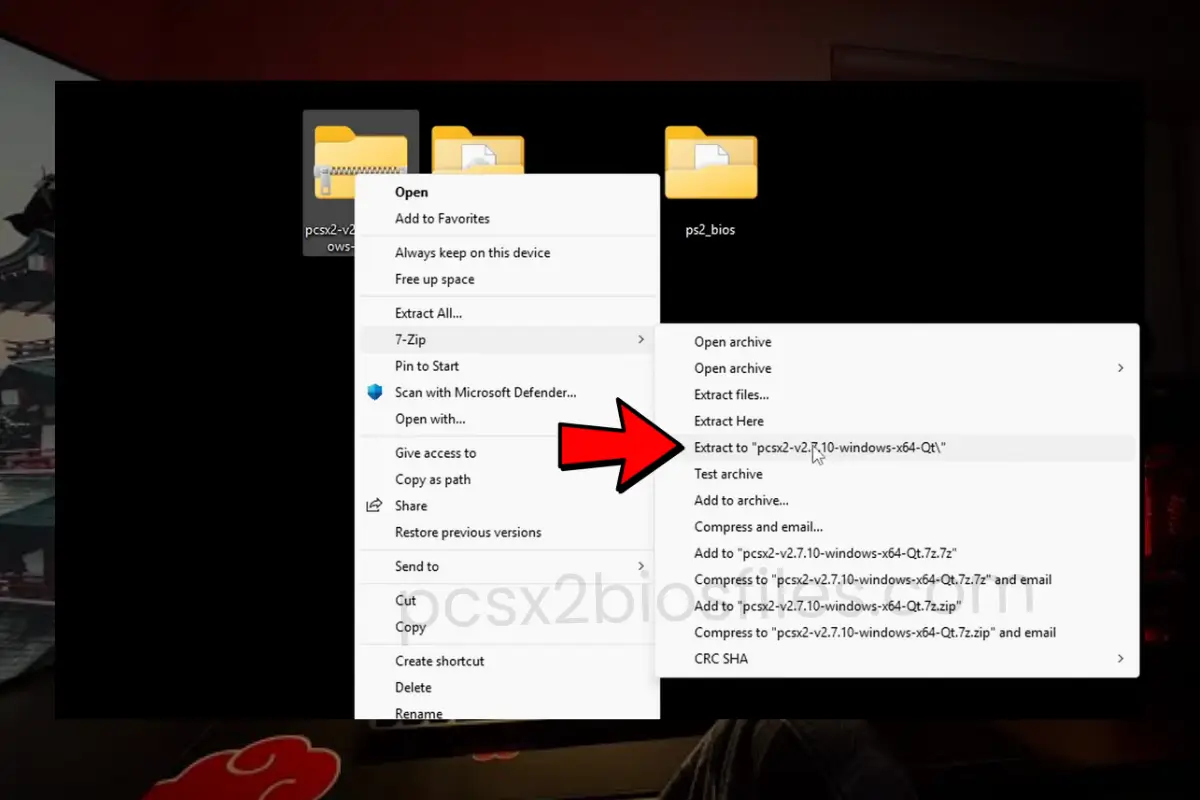
Task: Select Add to "pcsx2-v2.7.10-windows-x64-Qt.7z.7z"
Action: [826, 553]
